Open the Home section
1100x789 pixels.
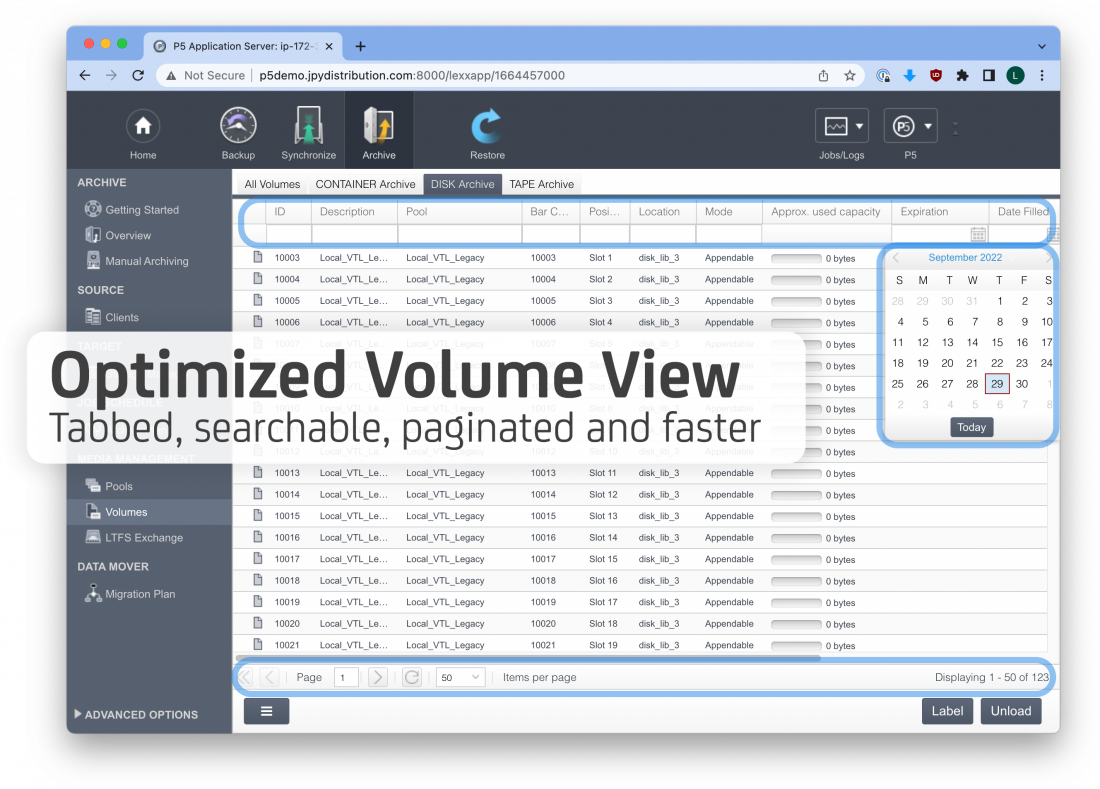[142, 135]
